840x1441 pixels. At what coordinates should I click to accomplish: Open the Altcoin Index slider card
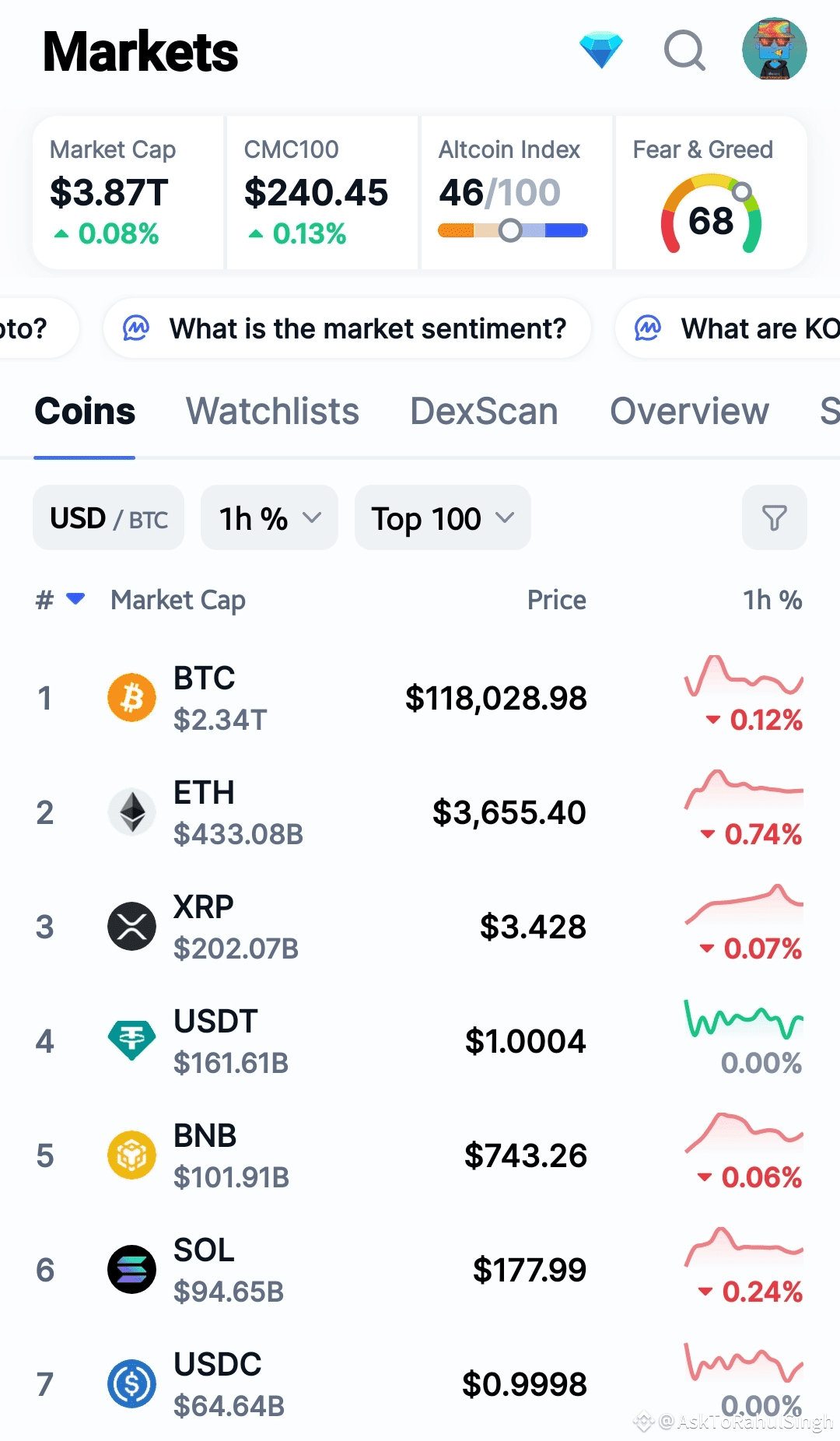tap(516, 193)
